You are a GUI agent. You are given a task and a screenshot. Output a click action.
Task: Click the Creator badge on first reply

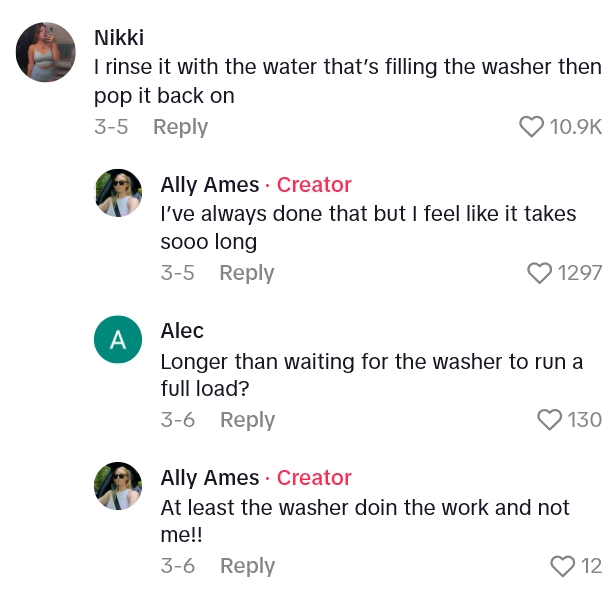click(x=314, y=184)
